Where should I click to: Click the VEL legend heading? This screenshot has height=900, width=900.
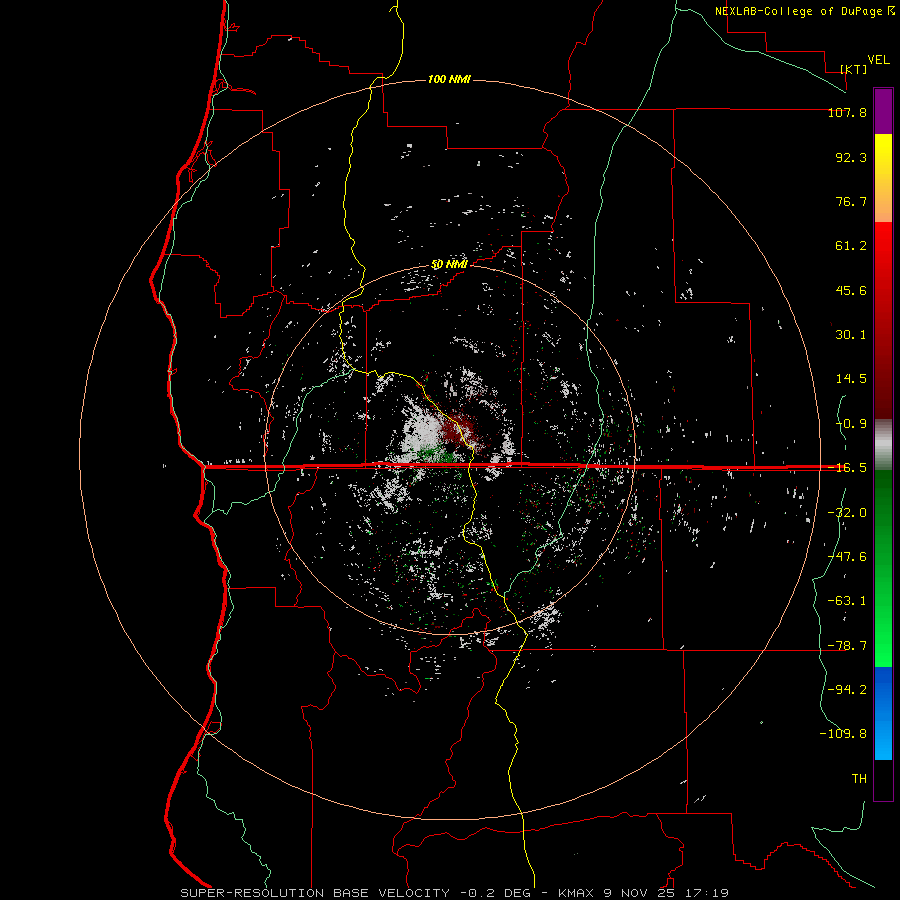(x=878, y=60)
